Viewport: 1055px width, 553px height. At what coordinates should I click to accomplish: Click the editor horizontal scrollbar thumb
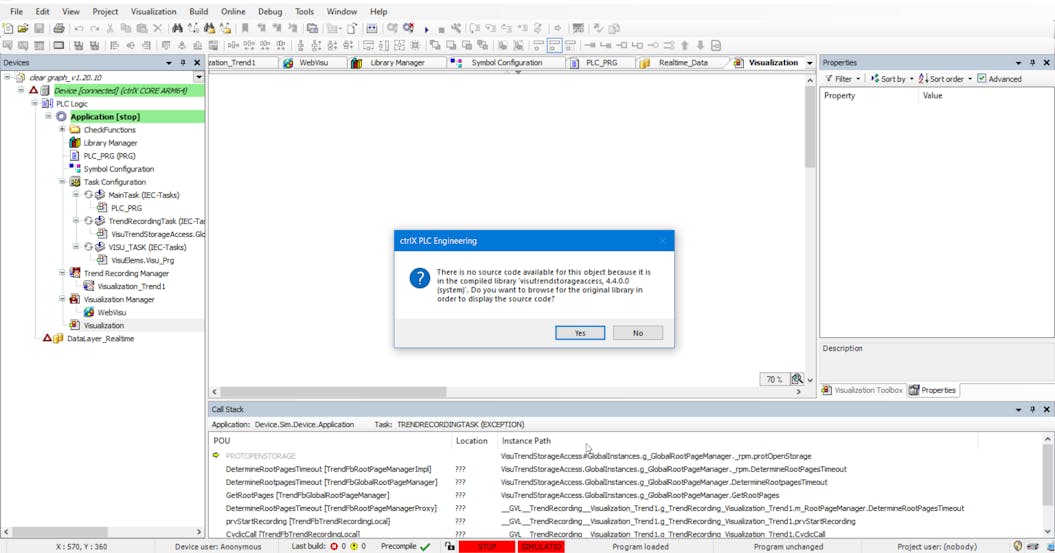[x=333, y=392]
